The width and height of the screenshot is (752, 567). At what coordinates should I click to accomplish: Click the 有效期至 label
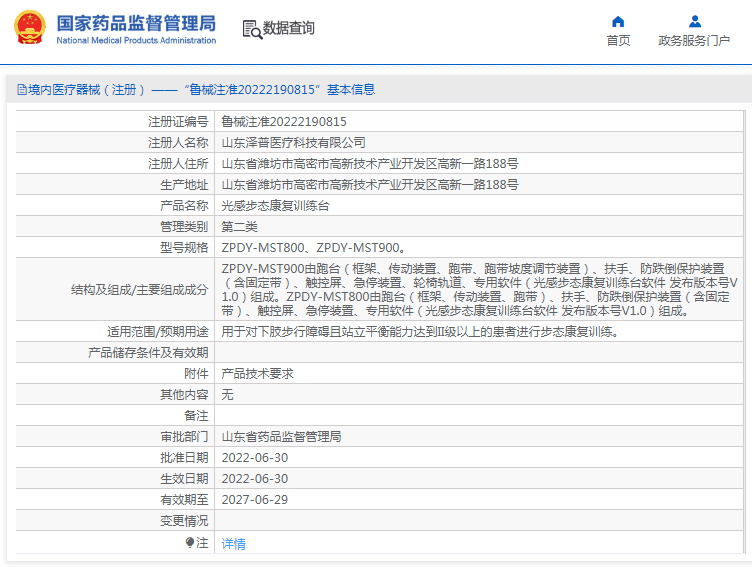[x=184, y=500]
